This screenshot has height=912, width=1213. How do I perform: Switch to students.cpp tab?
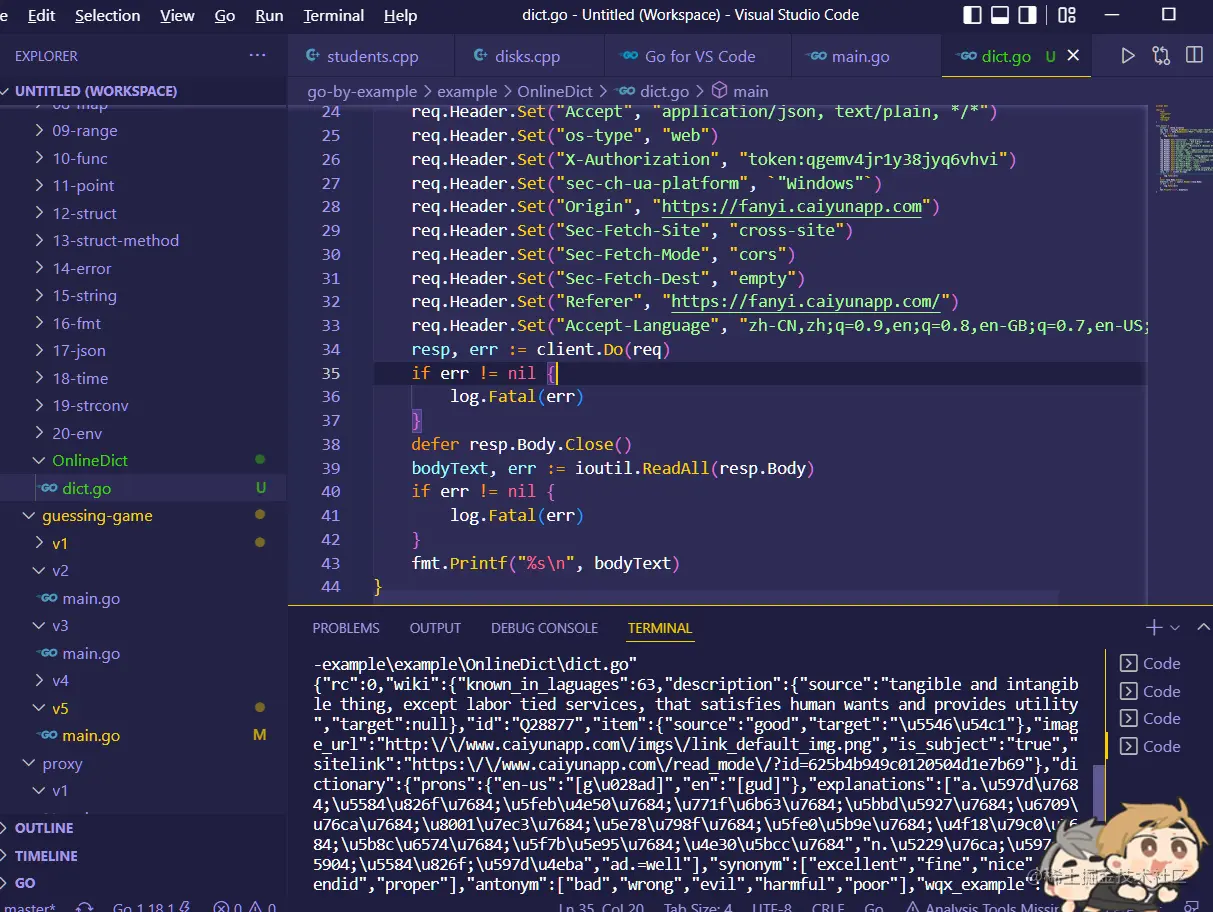point(371,56)
